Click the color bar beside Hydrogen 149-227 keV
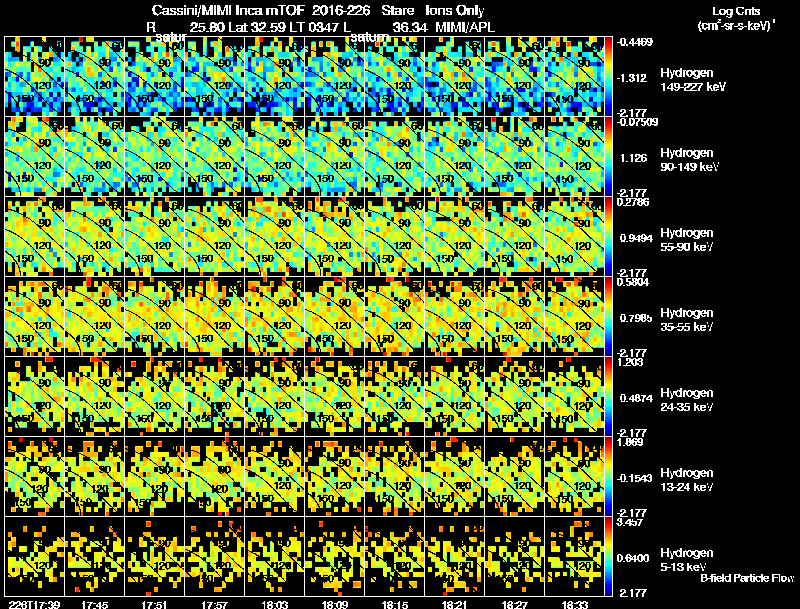The image size is (800, 609). pos(608,76)
